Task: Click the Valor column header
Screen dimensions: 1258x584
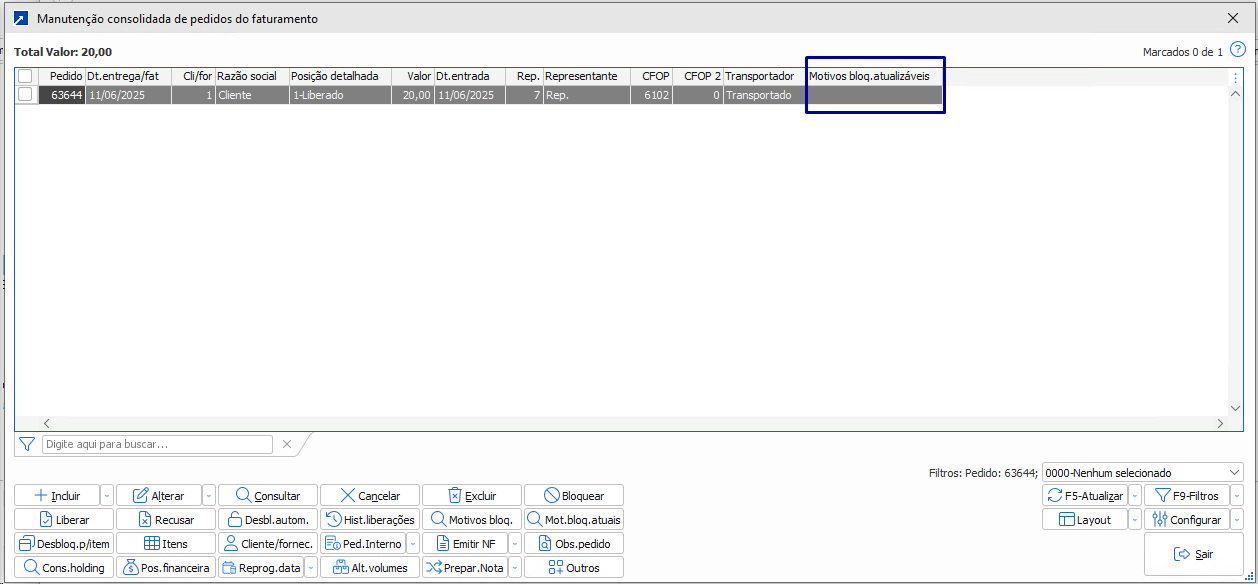Action: click(x=412, y=76)
